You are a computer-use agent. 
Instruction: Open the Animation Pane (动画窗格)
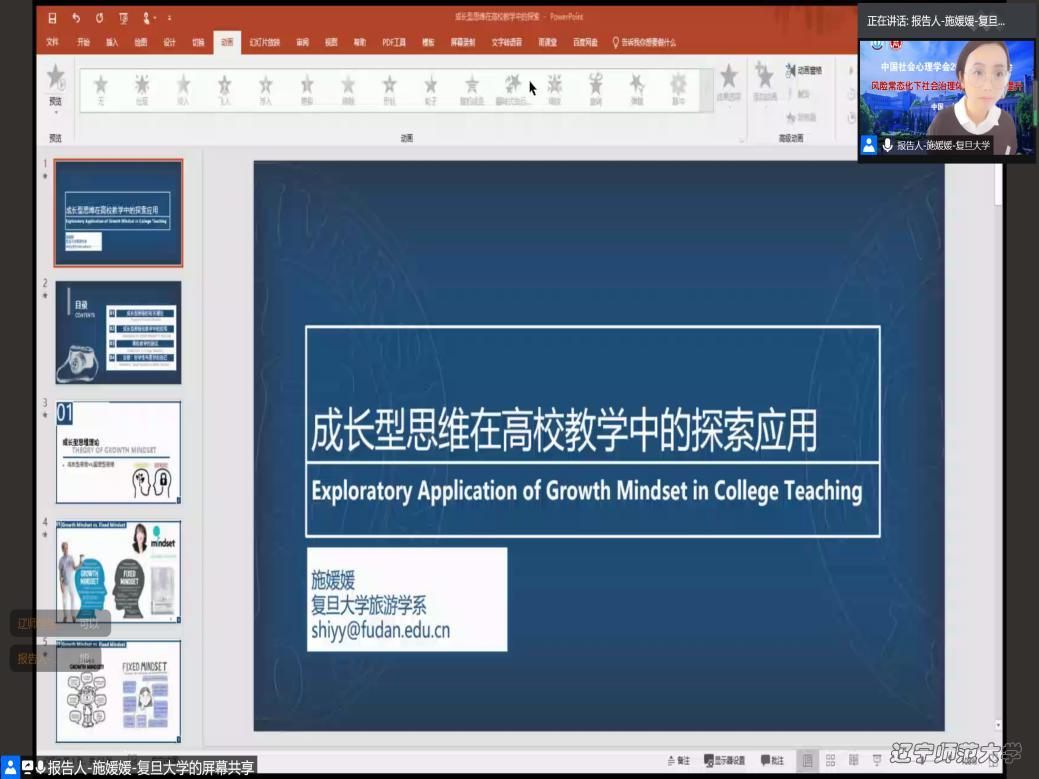[803, 71]
